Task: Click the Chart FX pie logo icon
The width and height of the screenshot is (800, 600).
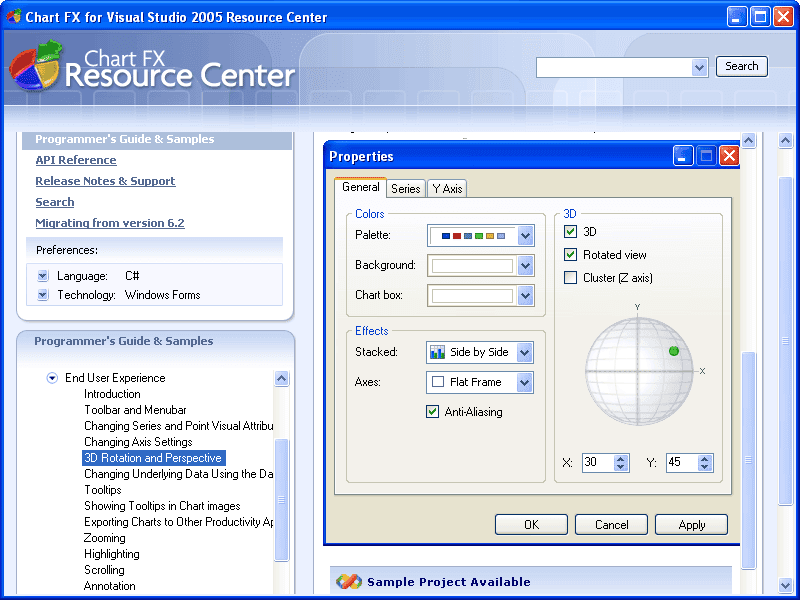Action: 36,66
